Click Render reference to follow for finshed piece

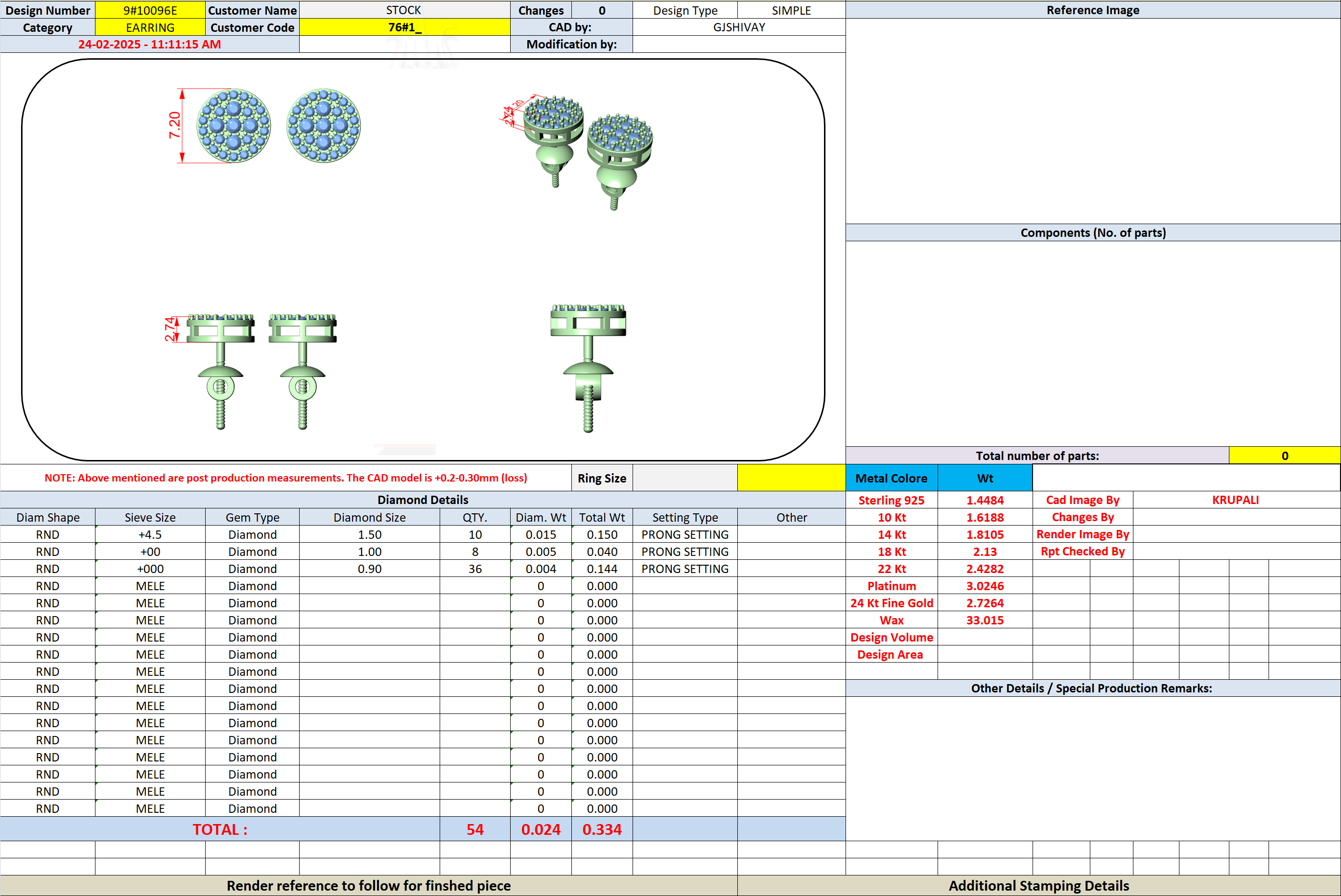click(x=369, y=886)
